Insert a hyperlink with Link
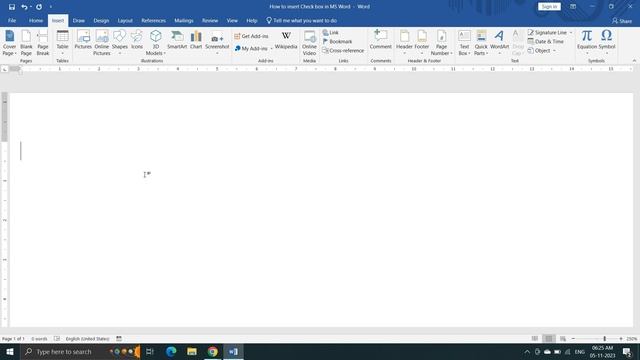Screen dimensions: 640x360 331,32
